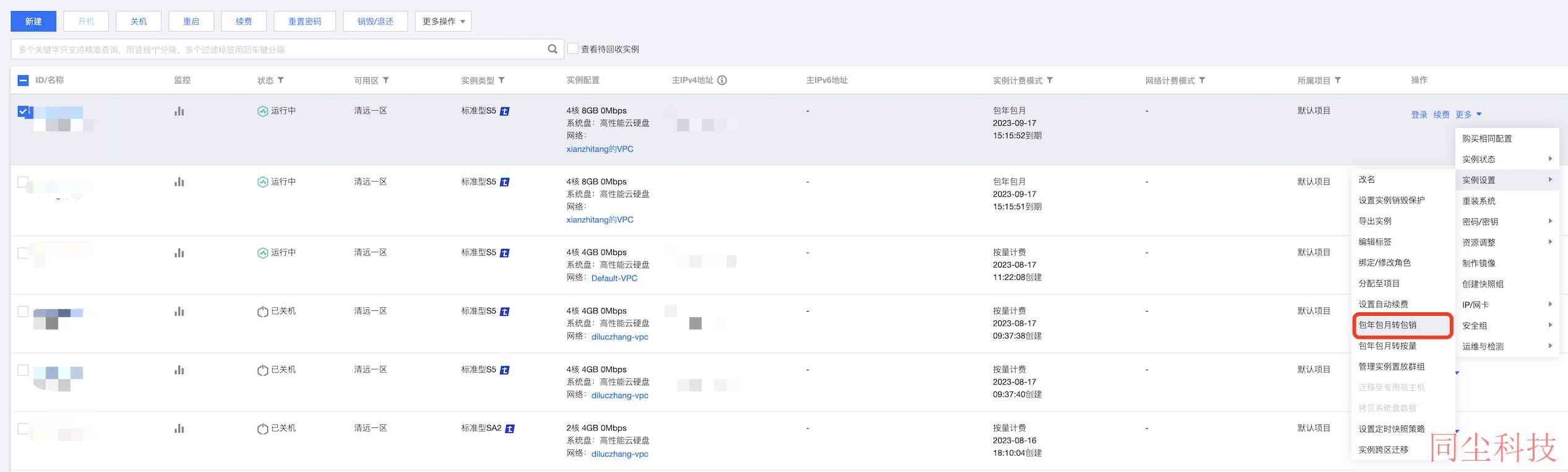Choose 设置实例销毁保护 option
The width and height of the screenshot is (1568, 472).
1403,200
